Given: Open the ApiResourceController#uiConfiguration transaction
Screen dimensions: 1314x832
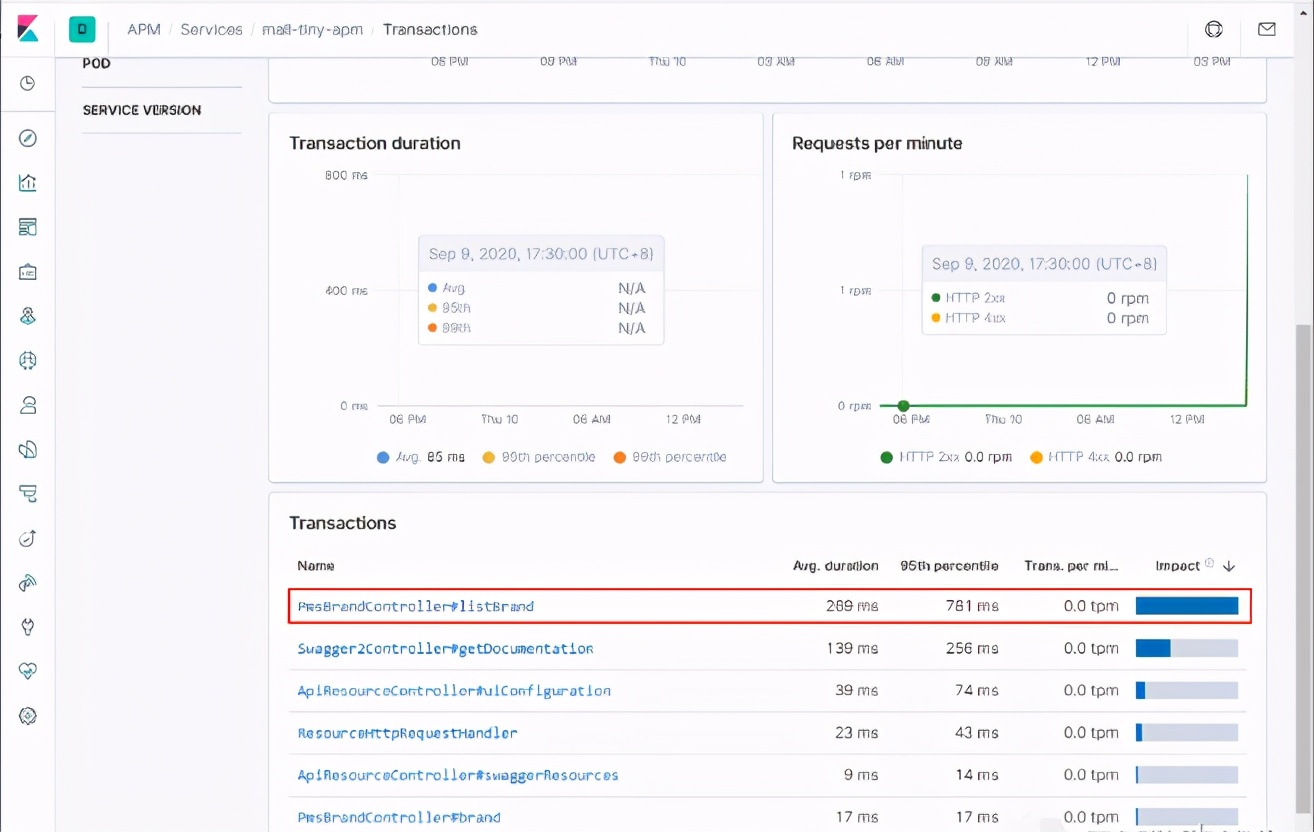Looking at the screenshot, I should coord(454,691).
